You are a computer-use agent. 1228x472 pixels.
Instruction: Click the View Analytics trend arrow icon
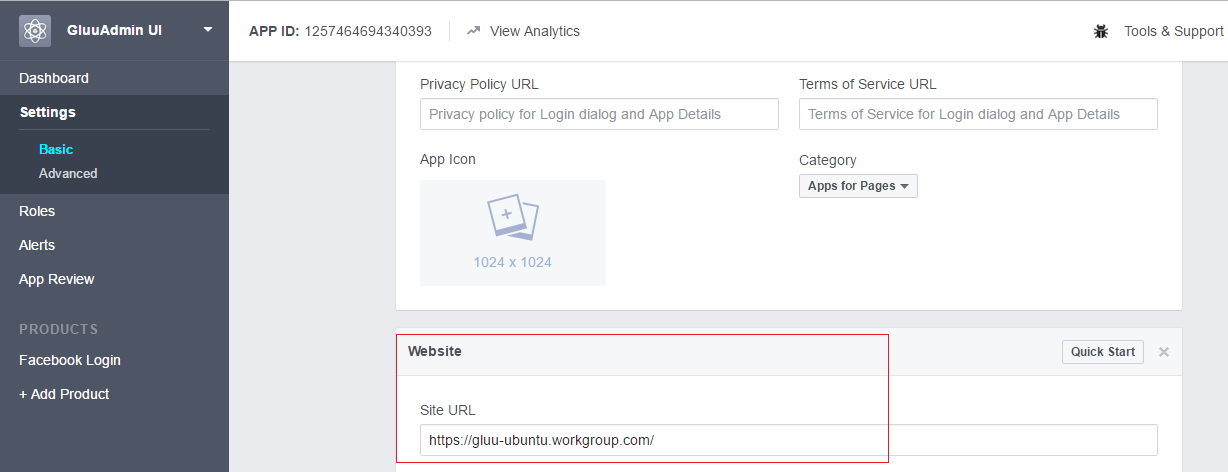pyautogui.click(x=474, y=31)
